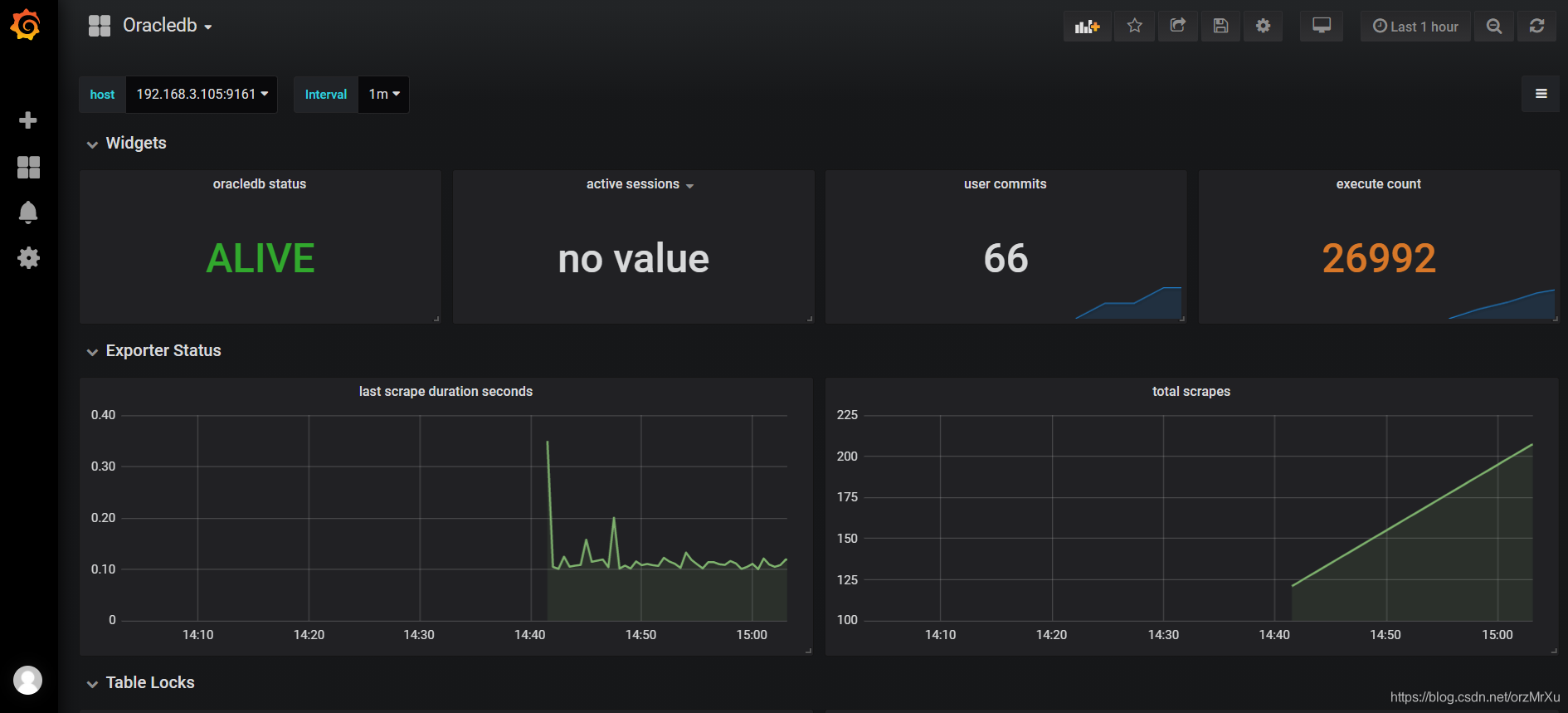Open the Create plus menu in sidebar
Viewport: 1568px width, 713px height.
pos(28,120)
